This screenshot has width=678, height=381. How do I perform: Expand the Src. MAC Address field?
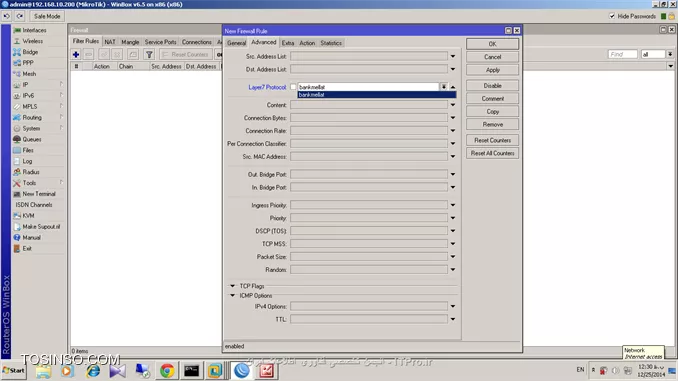click(453, 157)
